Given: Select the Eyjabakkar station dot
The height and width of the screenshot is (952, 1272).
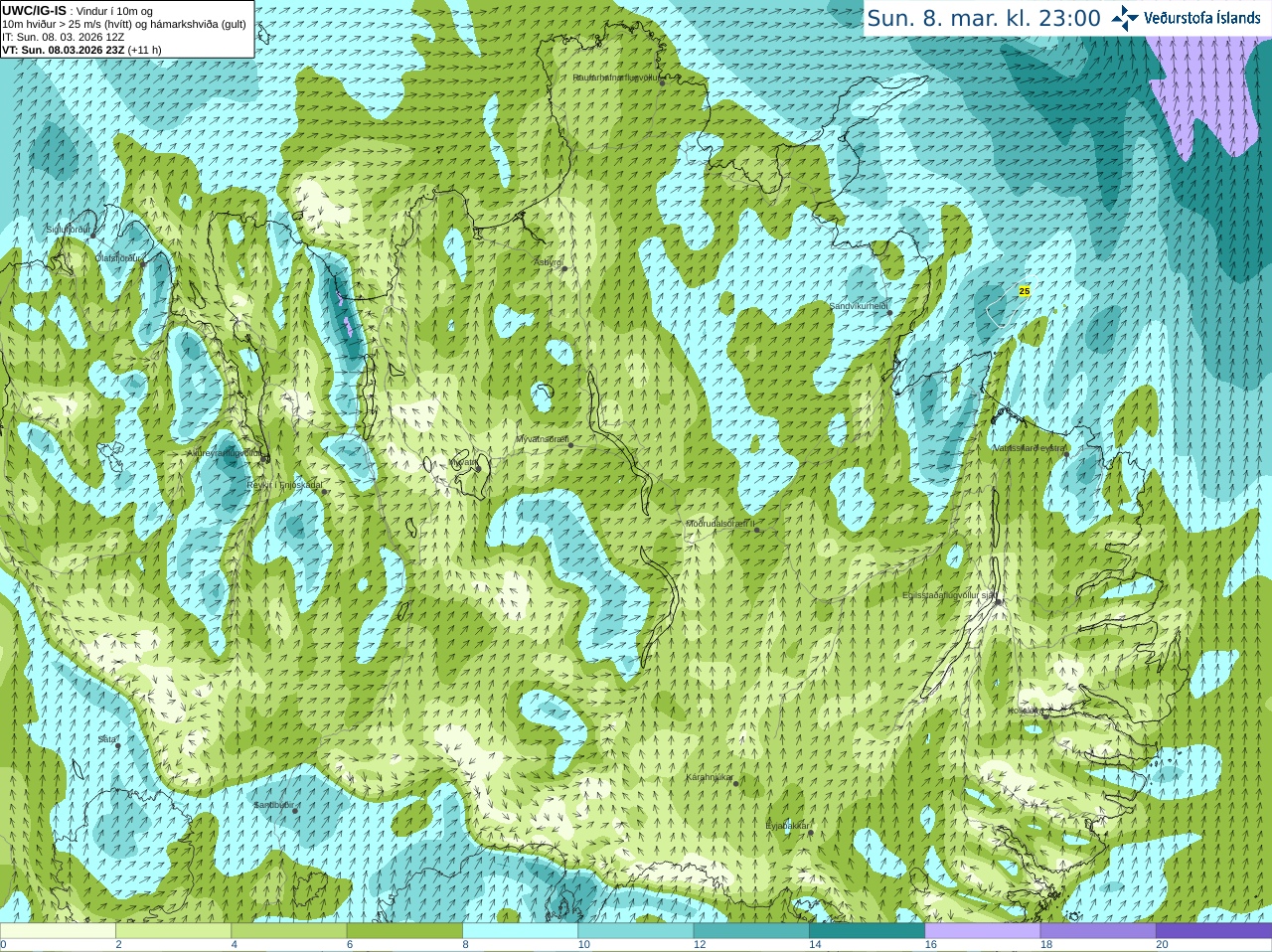Looking at the screenshot, I should 811,832.
